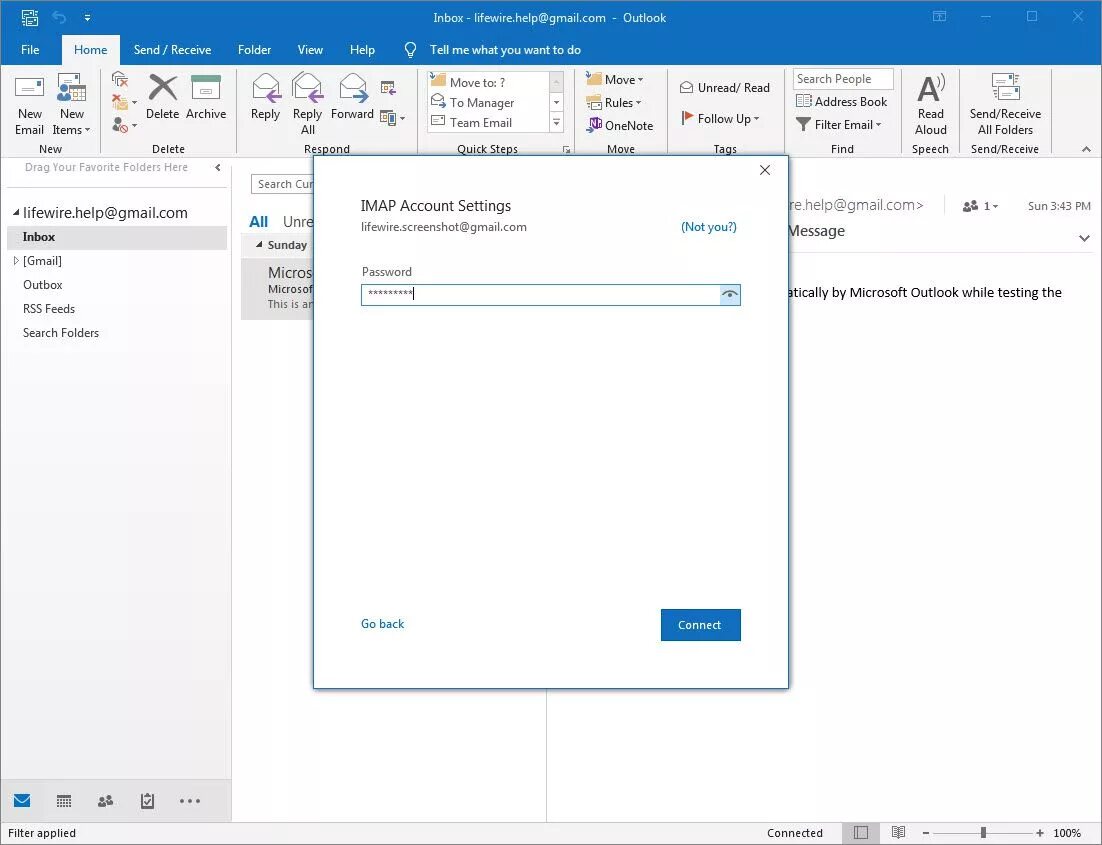1102x845 pixels.
Task: Select the To Manager quick step
Action: coord(488,103)
